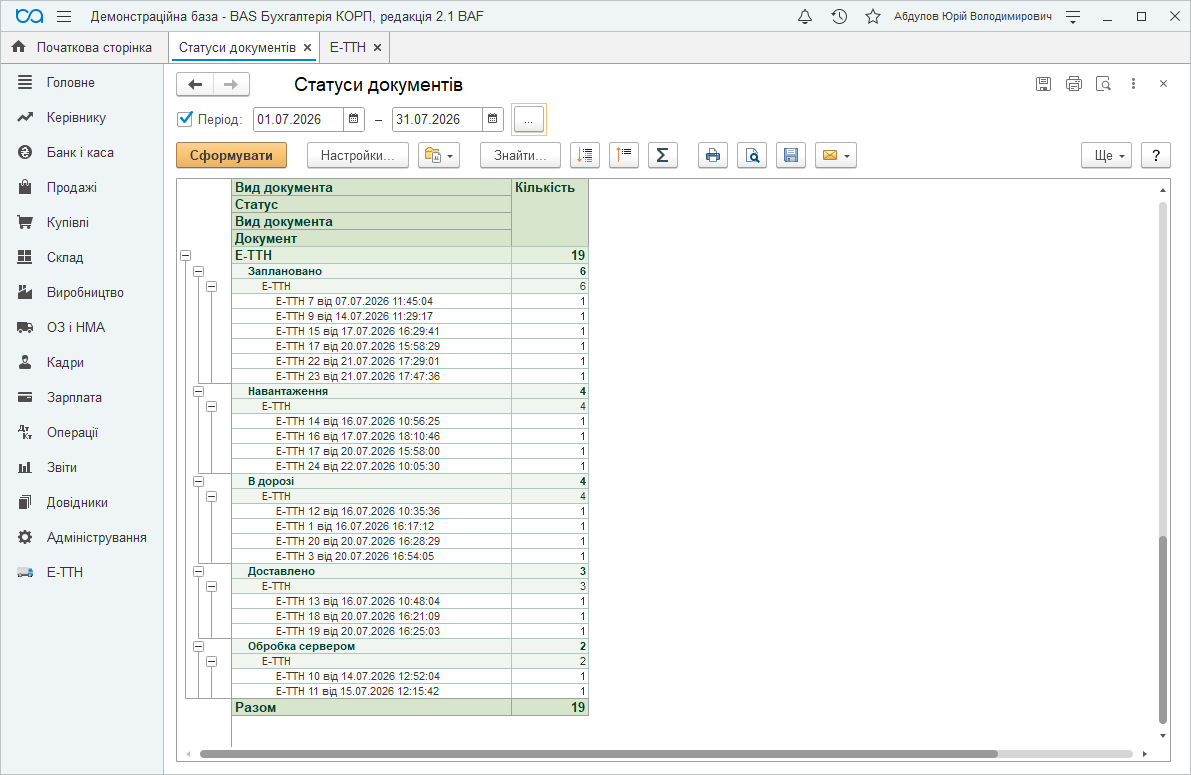The image size is (1191, 775).
Task: Open Продажі section
Action: 82,187
